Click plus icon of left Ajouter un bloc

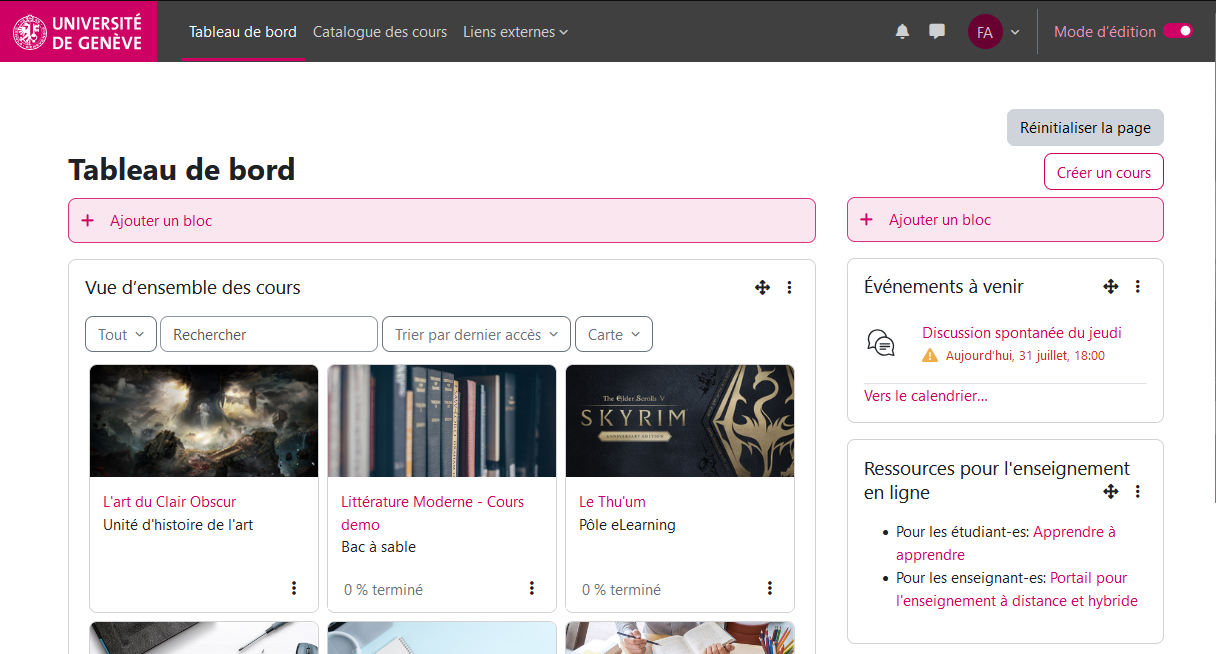point(87,220)
